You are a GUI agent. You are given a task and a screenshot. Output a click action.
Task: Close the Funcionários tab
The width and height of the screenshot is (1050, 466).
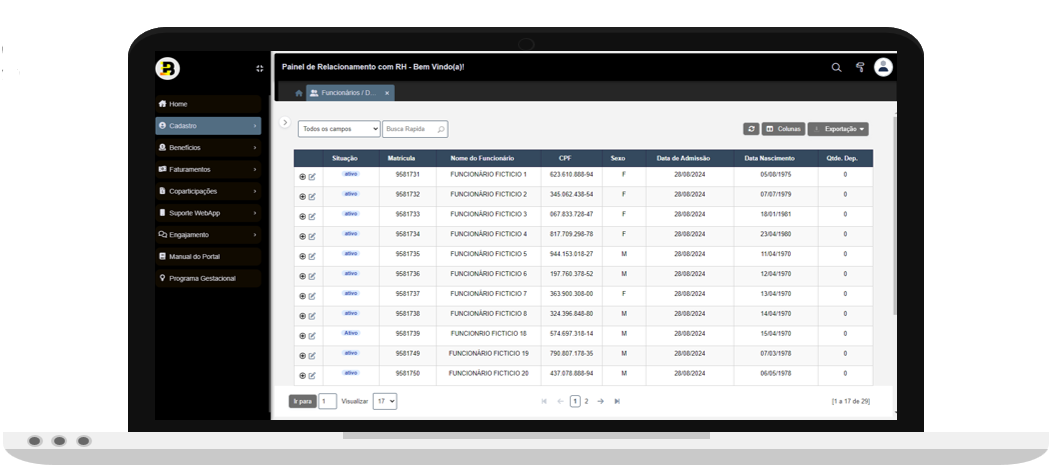click(x=387, y=93)
